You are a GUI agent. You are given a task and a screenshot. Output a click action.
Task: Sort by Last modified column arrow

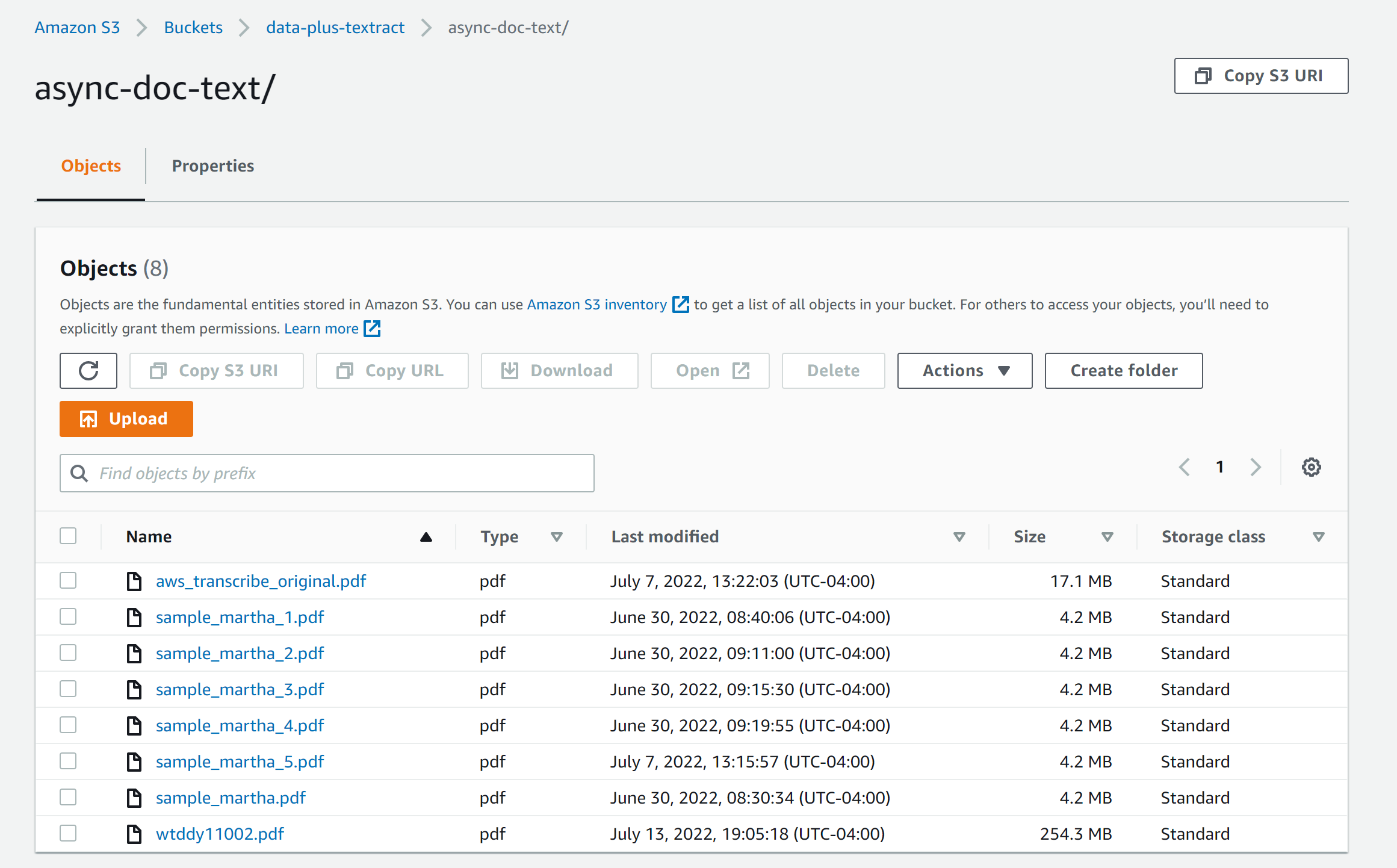point(959,537)
